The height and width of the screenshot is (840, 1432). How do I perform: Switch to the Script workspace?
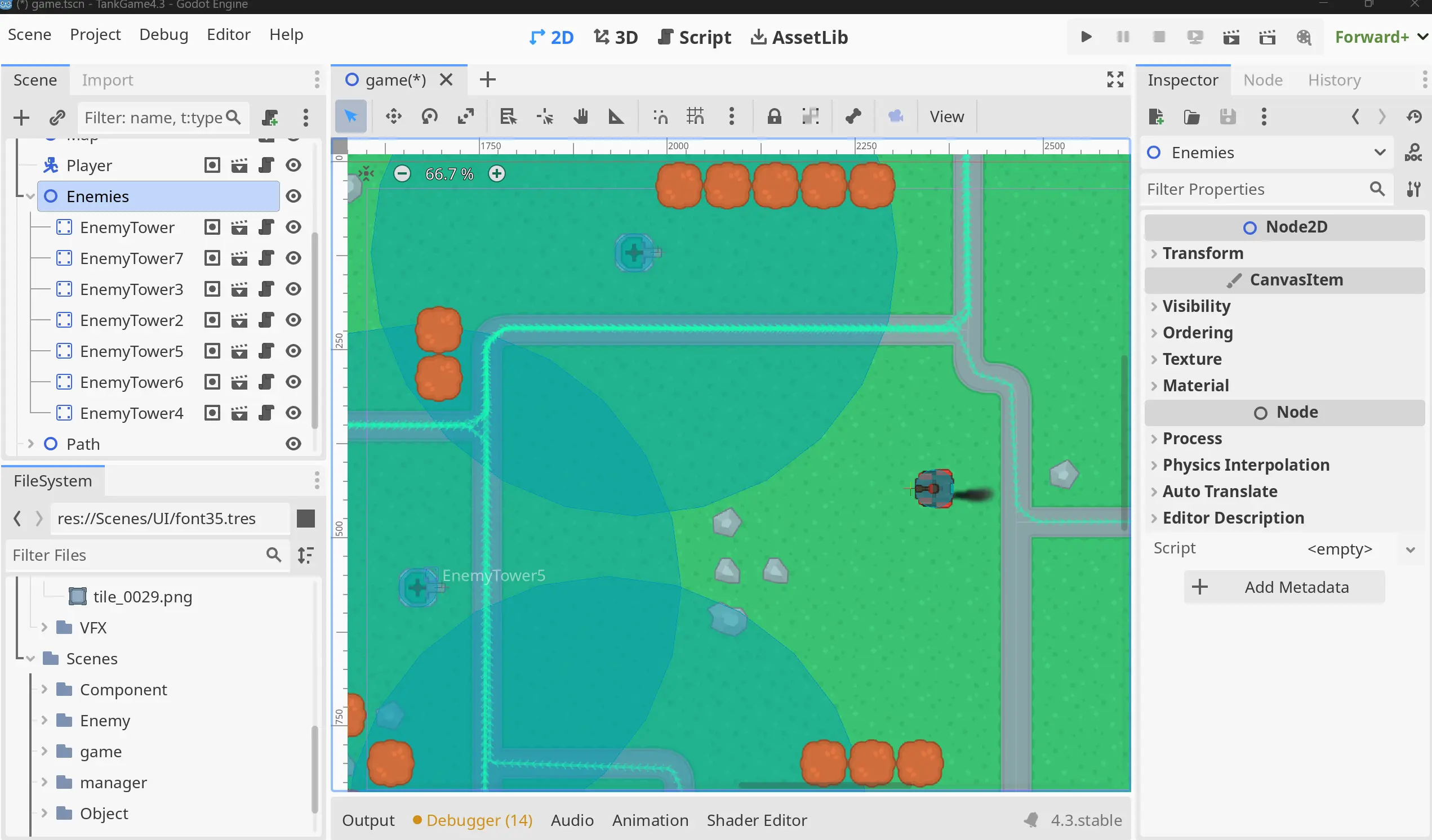click(x=695, y=38)
